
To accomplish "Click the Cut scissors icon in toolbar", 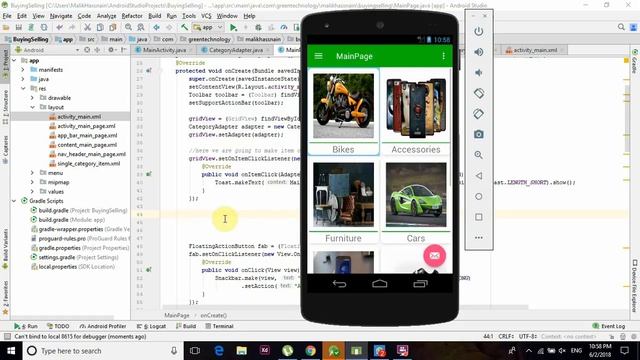I will [87, 27].
